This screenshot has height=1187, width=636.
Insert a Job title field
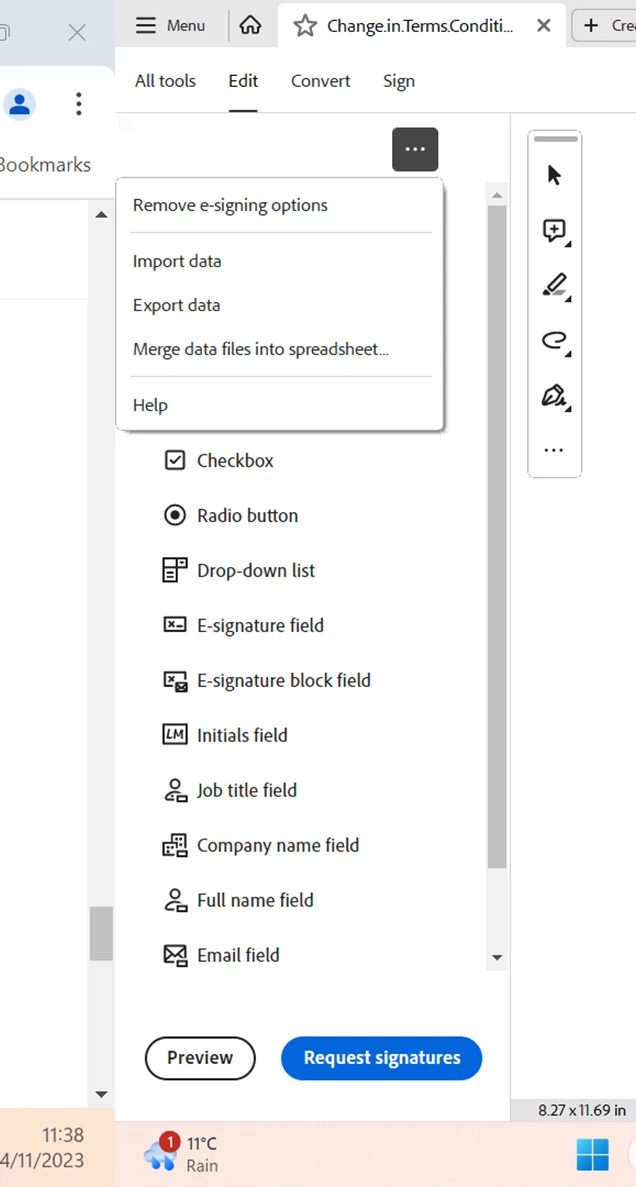pos(229,790)
